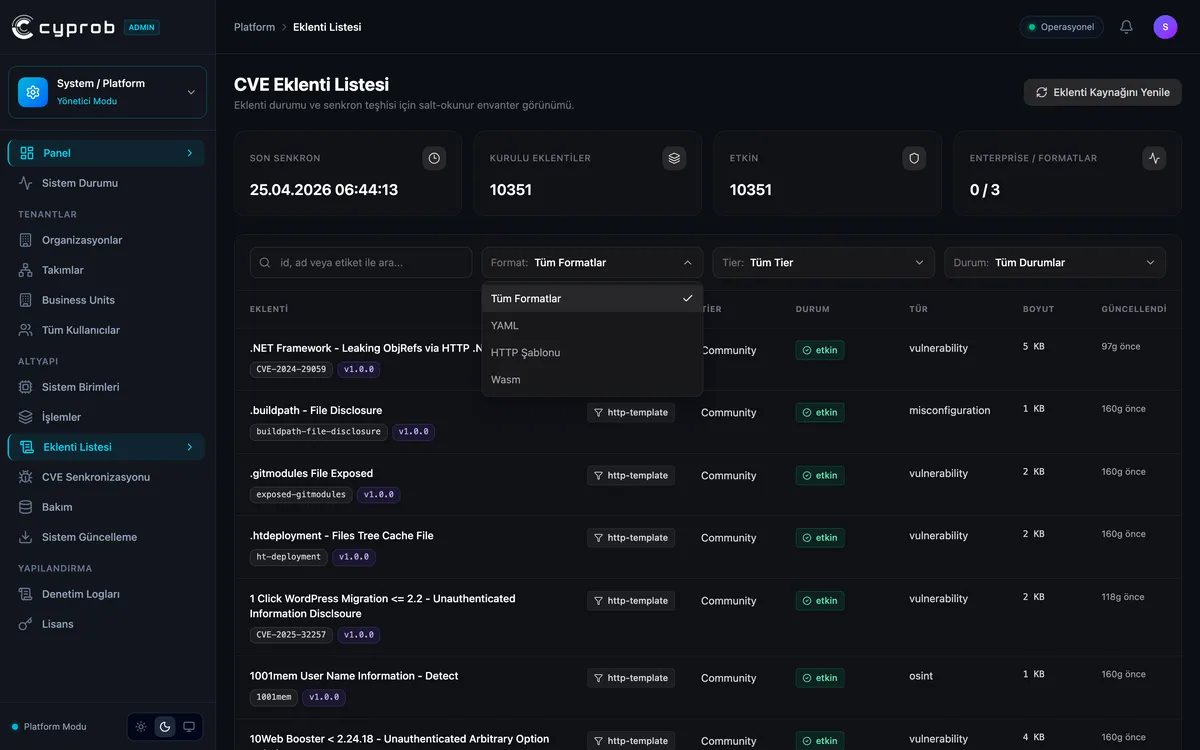
Task: Click misconfiguration type in .buildpath row
Action: [950, 410]
